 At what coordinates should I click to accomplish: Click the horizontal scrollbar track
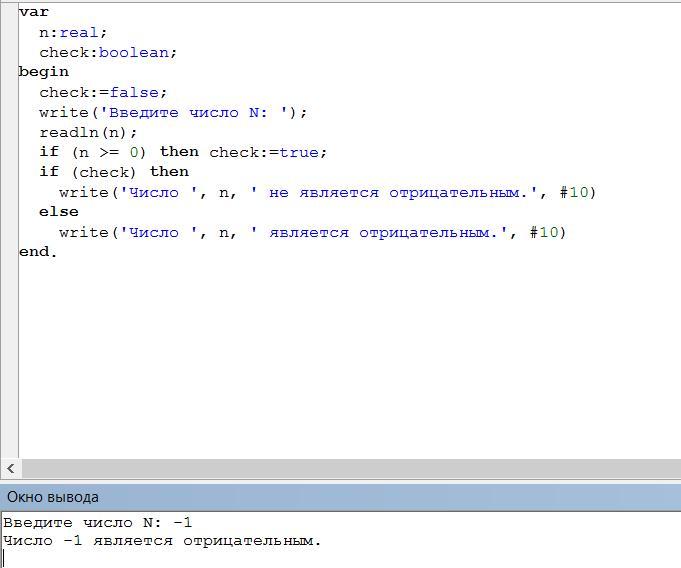(351, 469)
